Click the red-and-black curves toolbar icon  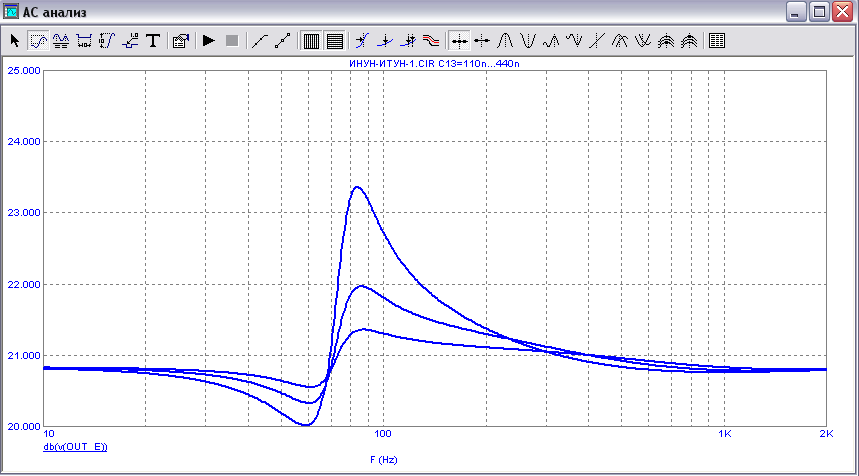431,41
